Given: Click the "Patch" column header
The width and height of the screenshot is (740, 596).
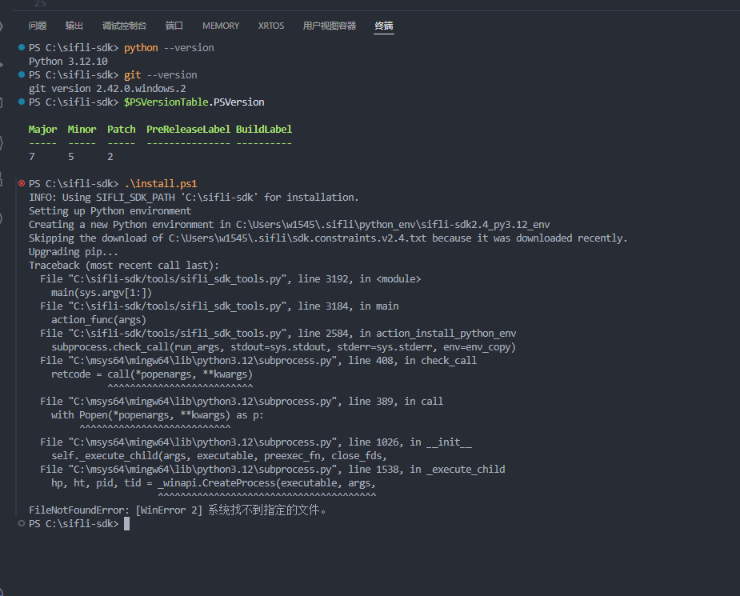Looking at the screenshot, I should pos(121,129).
